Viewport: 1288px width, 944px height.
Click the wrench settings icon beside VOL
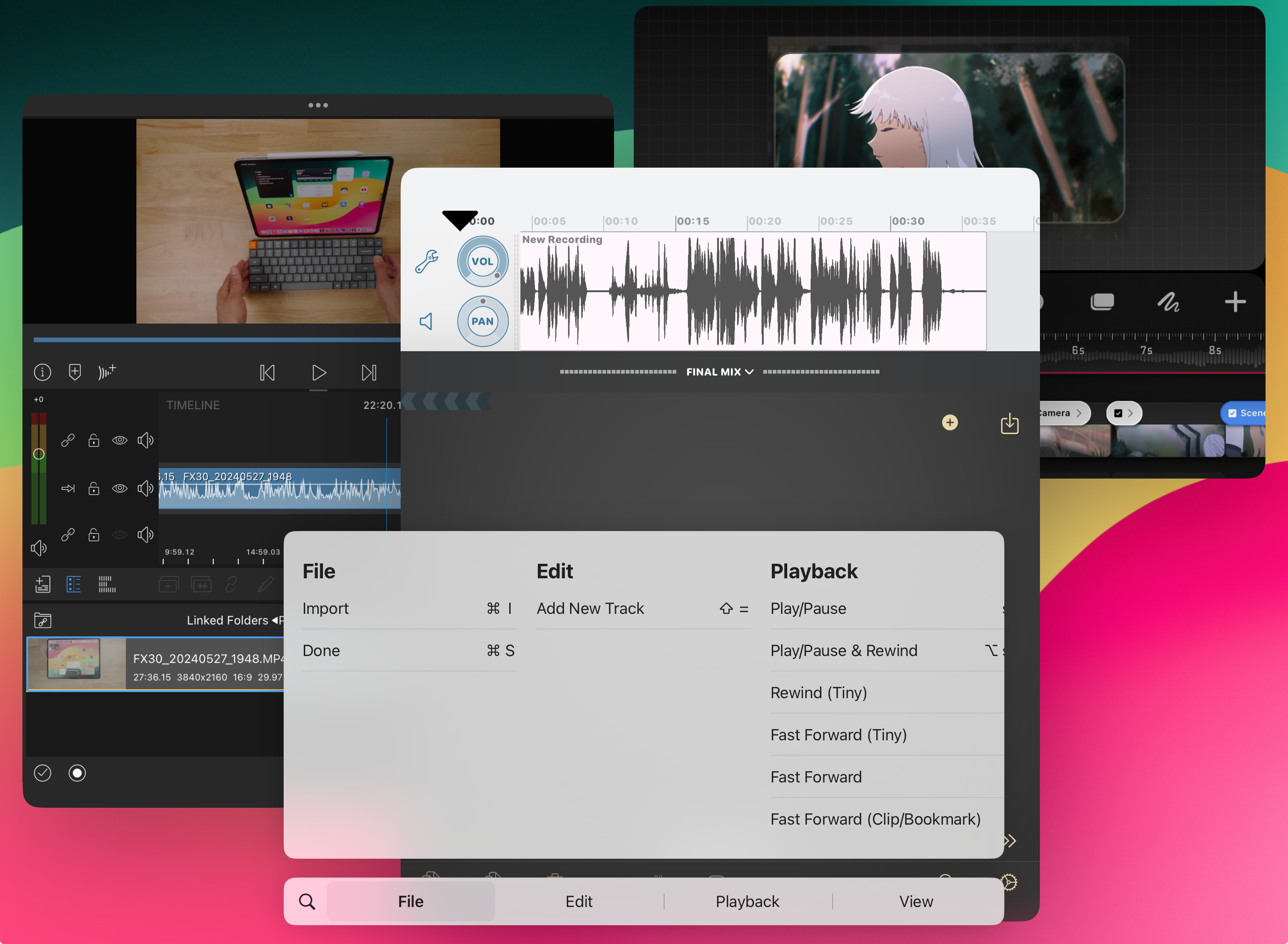click(x=427, y=261)
